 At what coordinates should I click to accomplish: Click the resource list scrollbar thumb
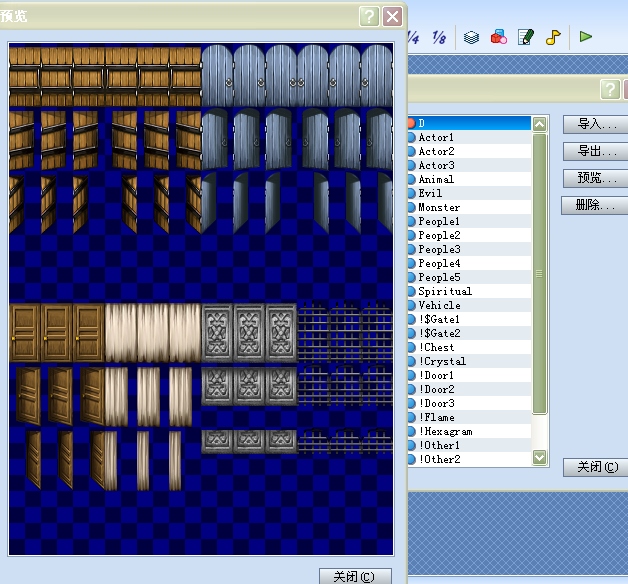(x=539, y=274)
